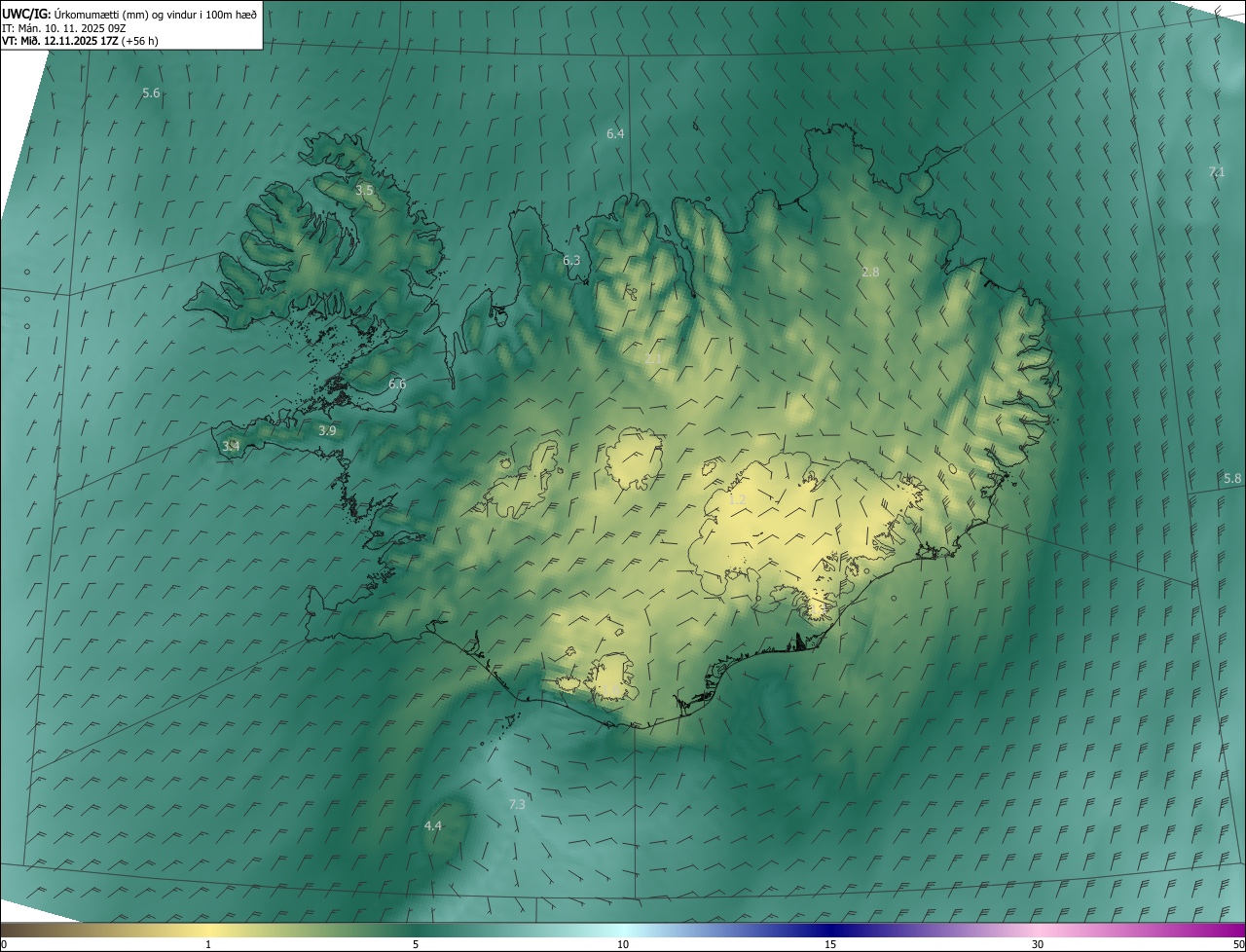Screen dimensions: 1246x952
Task: Click the 7.1 value in the northeast sea
Action: pos(1216,172)
